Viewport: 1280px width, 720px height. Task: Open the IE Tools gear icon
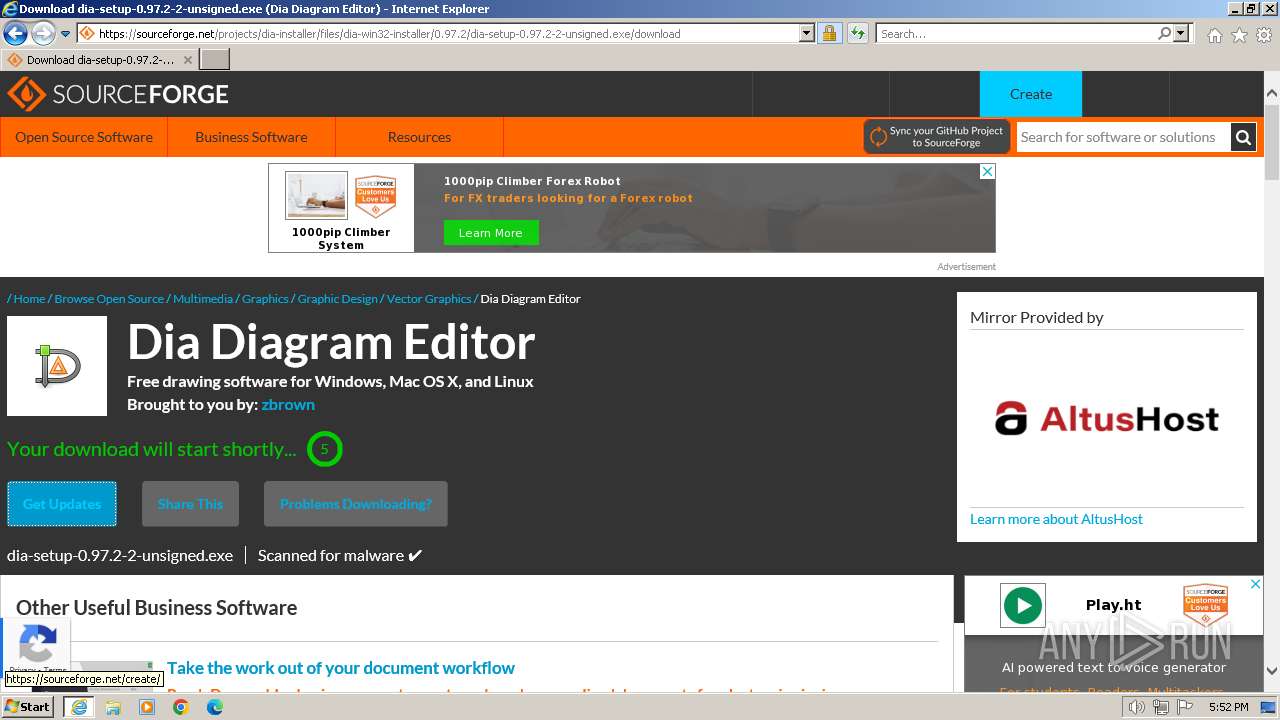coord(1264,35)
